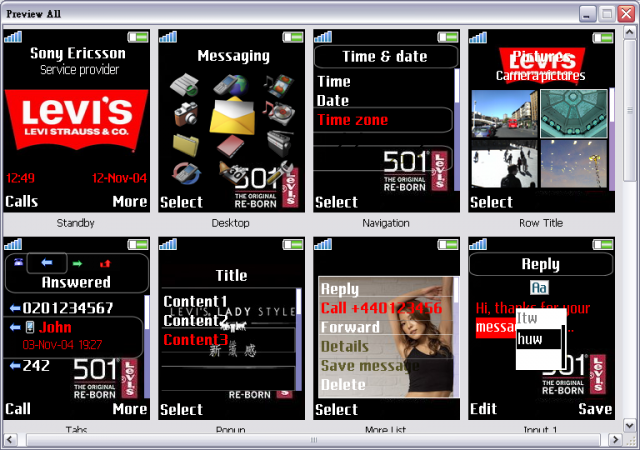Select the turntable music player icon

point(279,113)
